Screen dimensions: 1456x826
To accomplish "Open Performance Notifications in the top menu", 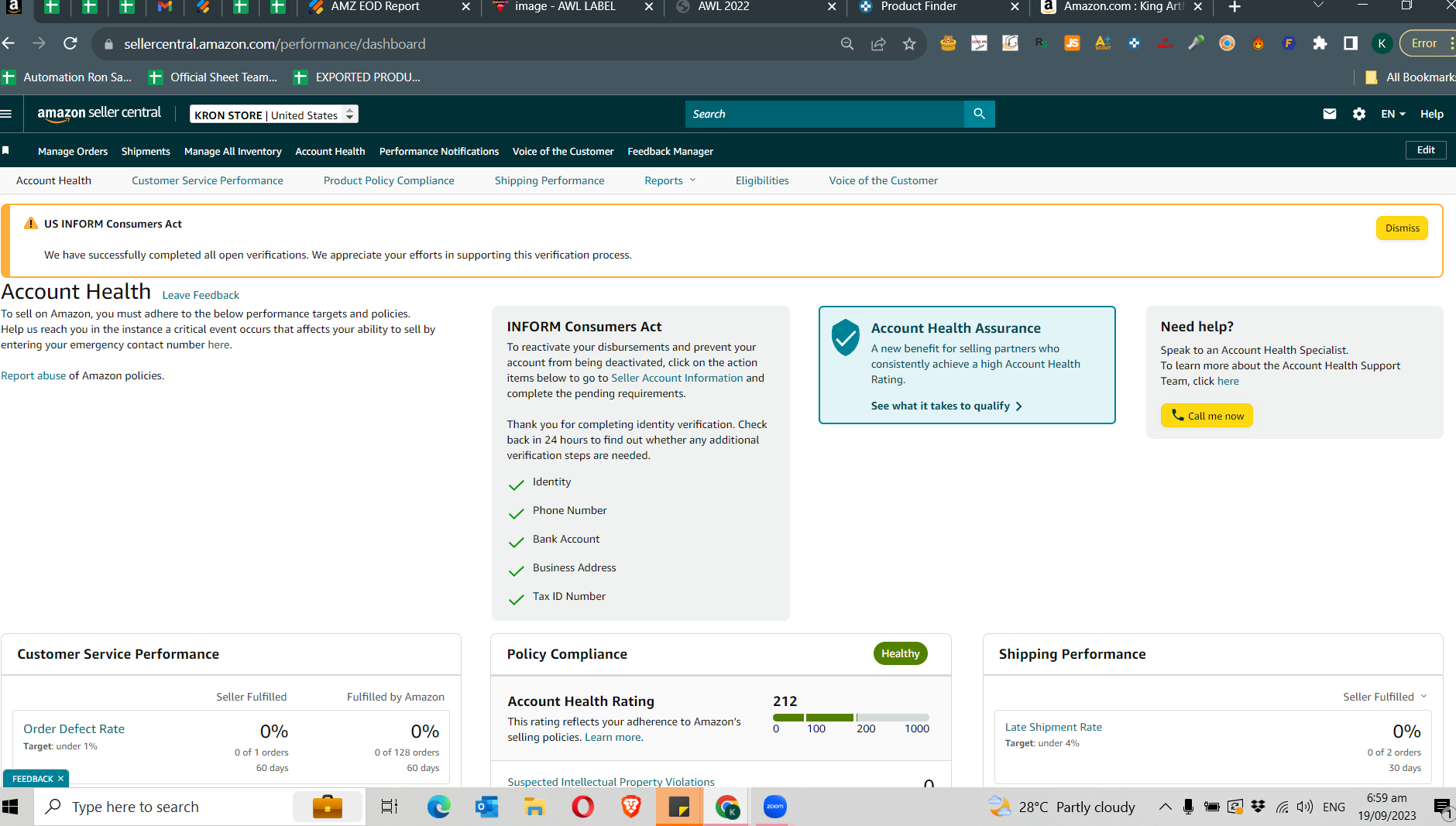I will pos(439,151).
